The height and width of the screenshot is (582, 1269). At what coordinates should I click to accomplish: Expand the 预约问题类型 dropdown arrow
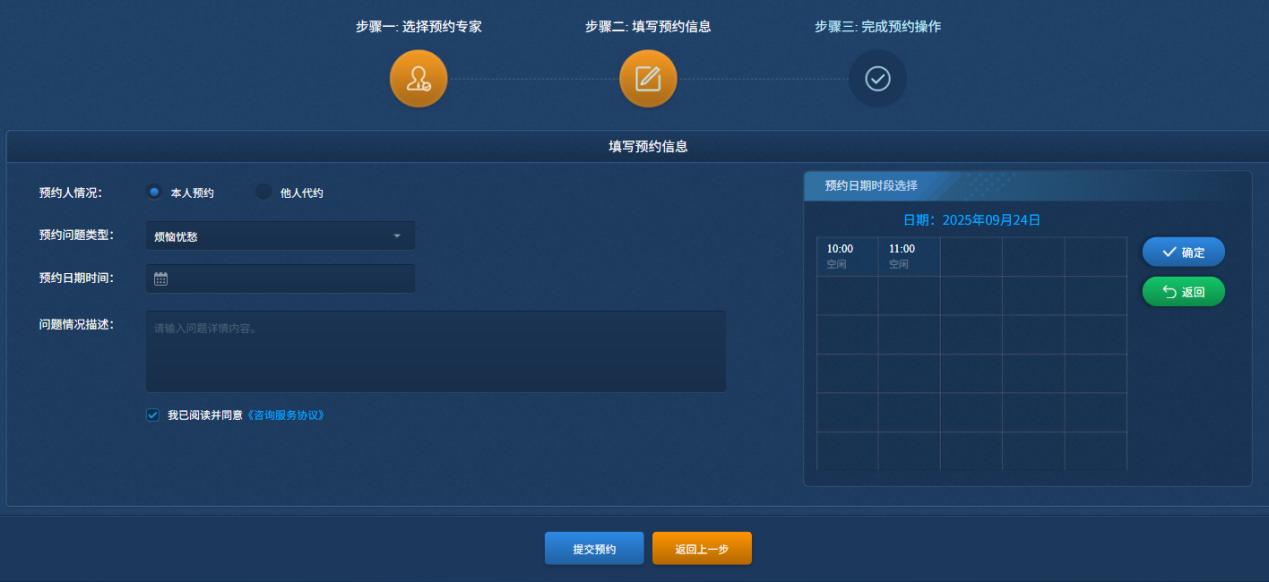[x=397, y=236]
